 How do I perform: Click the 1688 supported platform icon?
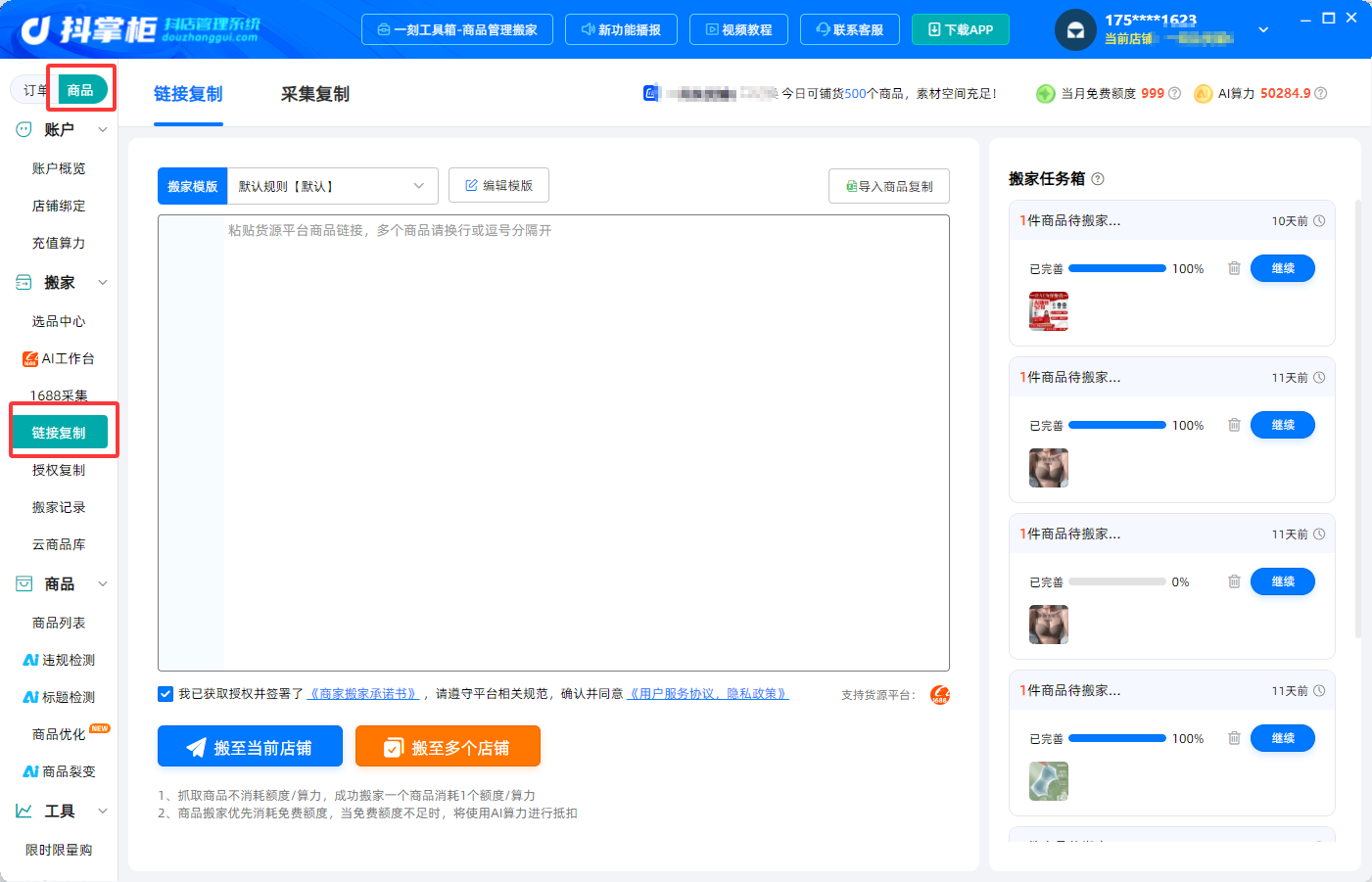point(940,695)
